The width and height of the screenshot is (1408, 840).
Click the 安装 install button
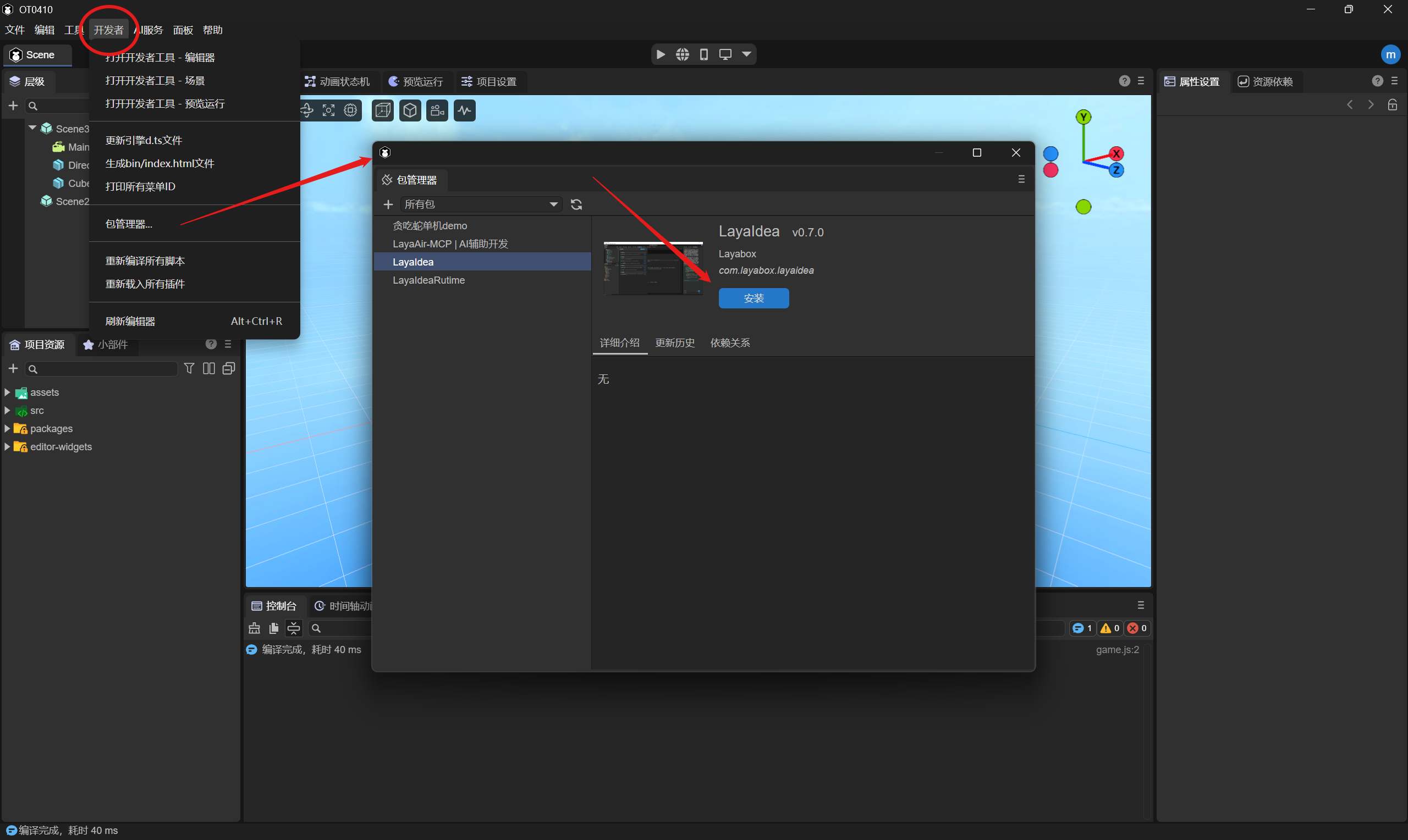[x=754, y=299]
